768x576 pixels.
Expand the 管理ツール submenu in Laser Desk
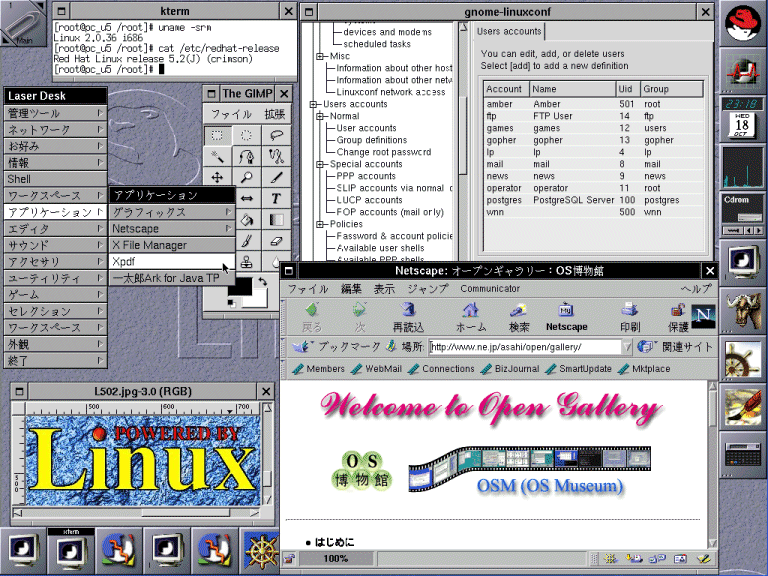[55, 114]
